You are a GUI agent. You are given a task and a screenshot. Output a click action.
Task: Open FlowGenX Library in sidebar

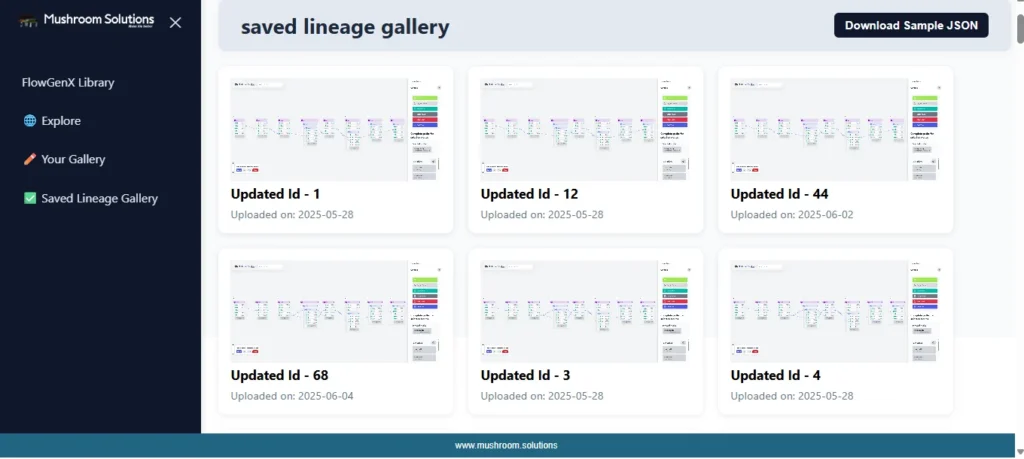(68, 82)
